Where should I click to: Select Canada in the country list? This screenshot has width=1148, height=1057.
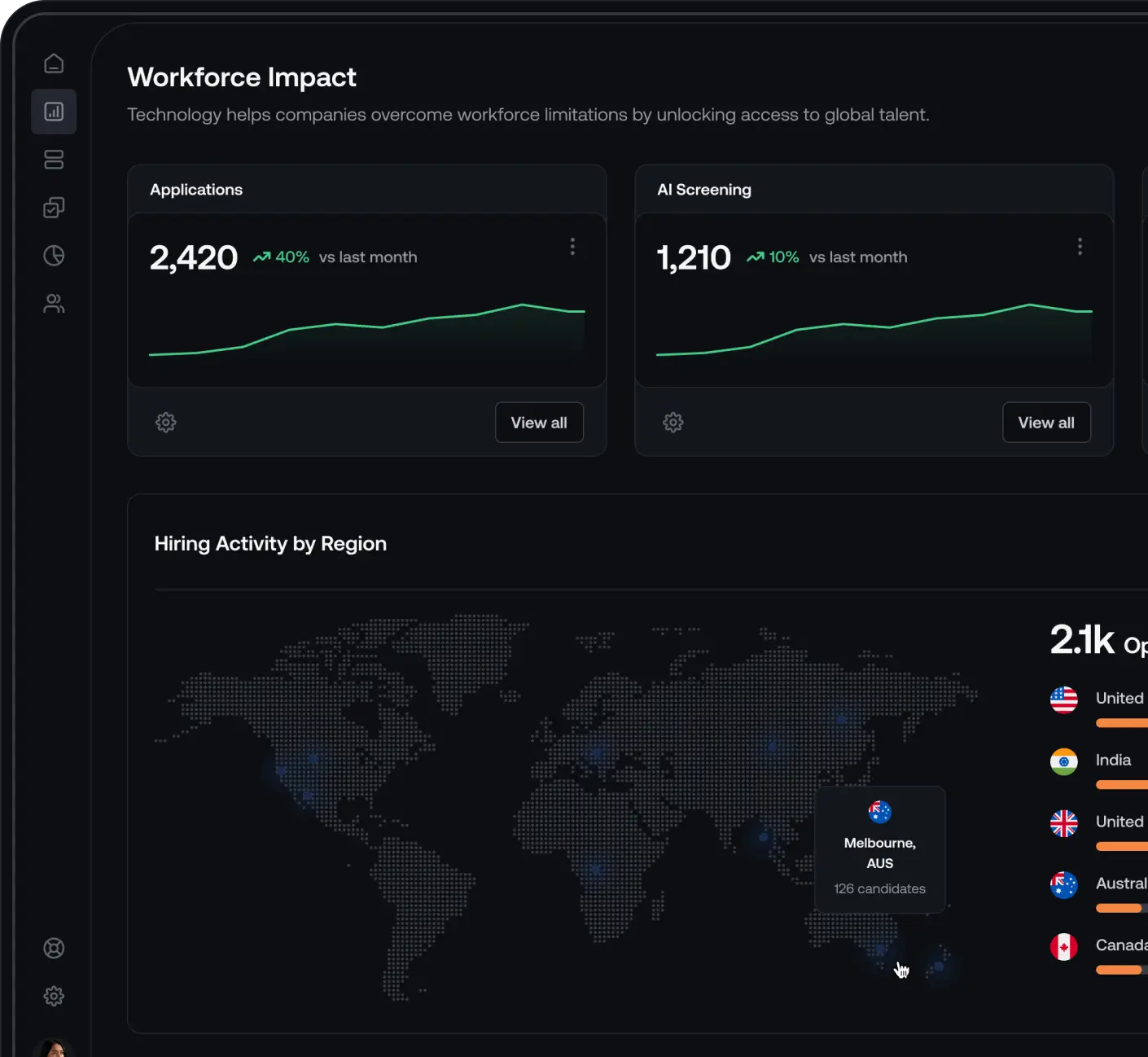click(x=1120, y=945)
